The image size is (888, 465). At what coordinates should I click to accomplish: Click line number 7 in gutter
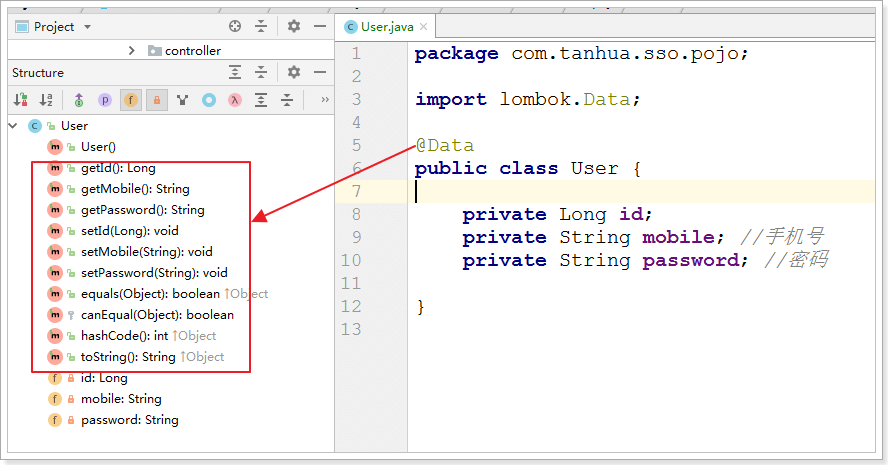click(356, 191)
